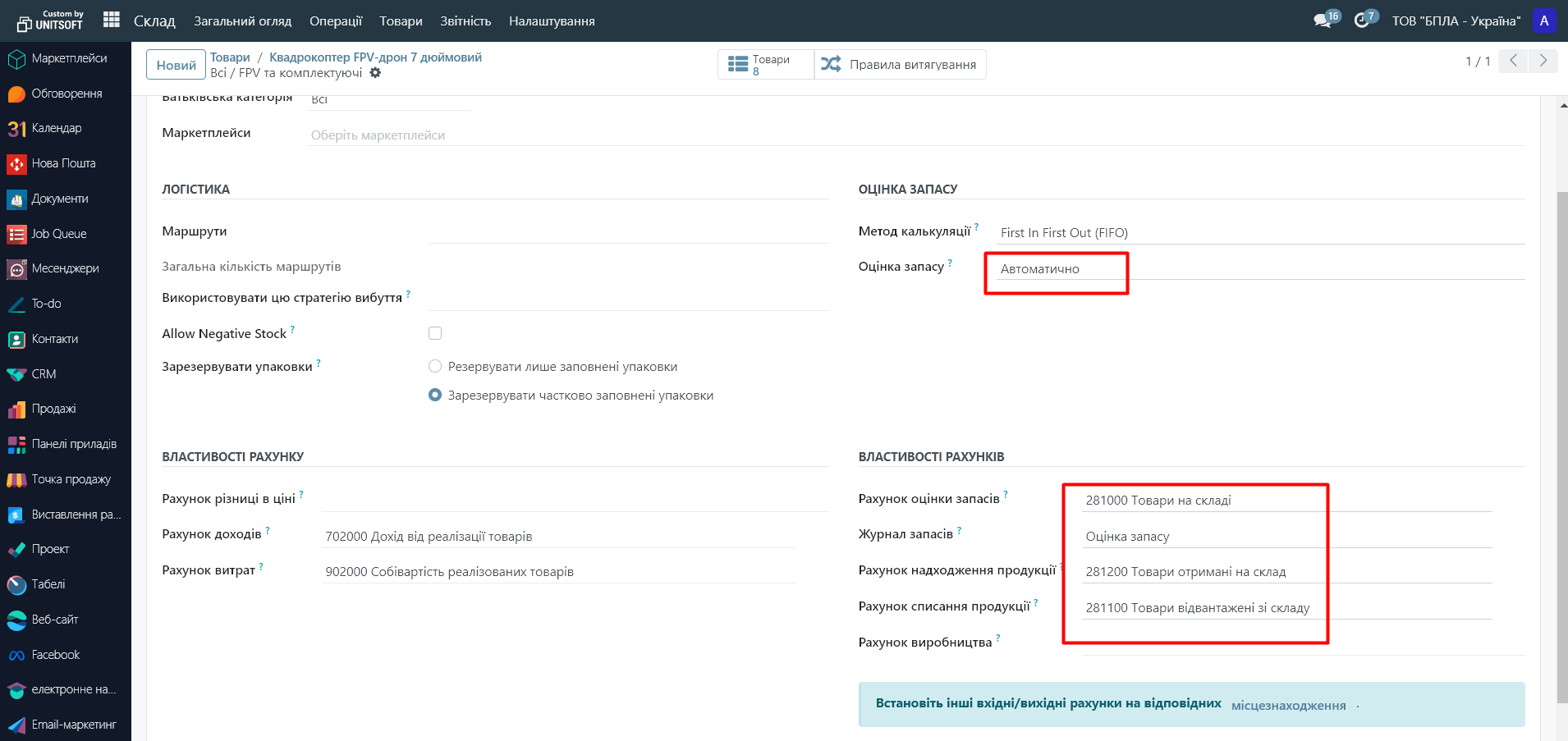Follow the місцезнаходження link
1568x741 pixels.
point(1288,706)
